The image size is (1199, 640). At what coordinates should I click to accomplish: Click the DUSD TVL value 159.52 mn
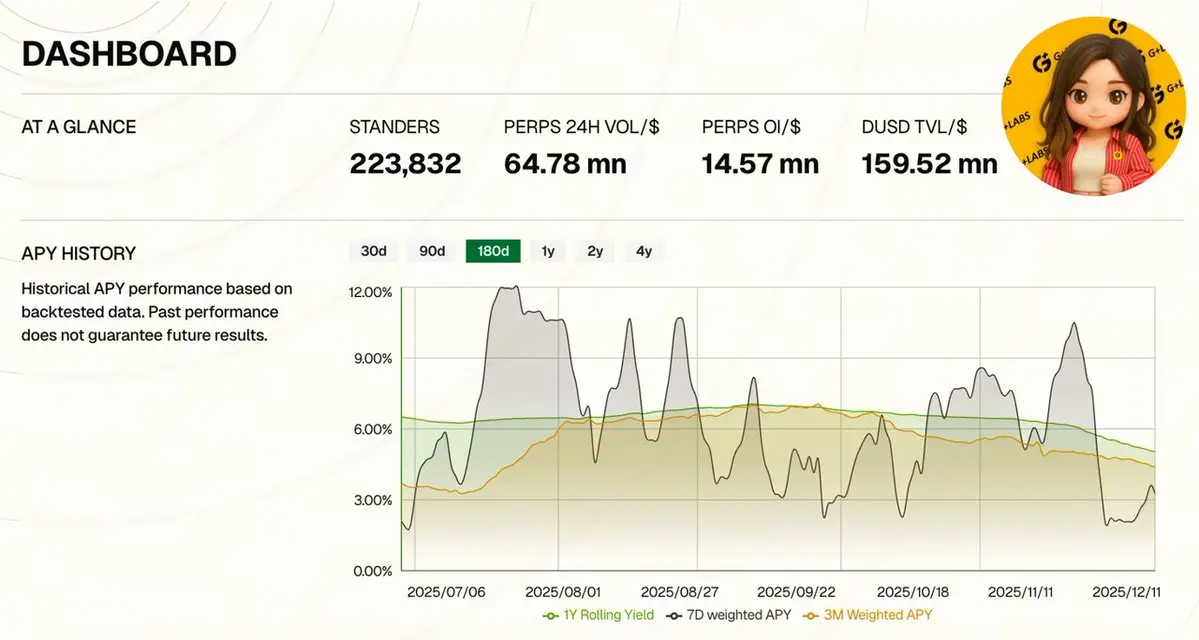pos(929,164)
